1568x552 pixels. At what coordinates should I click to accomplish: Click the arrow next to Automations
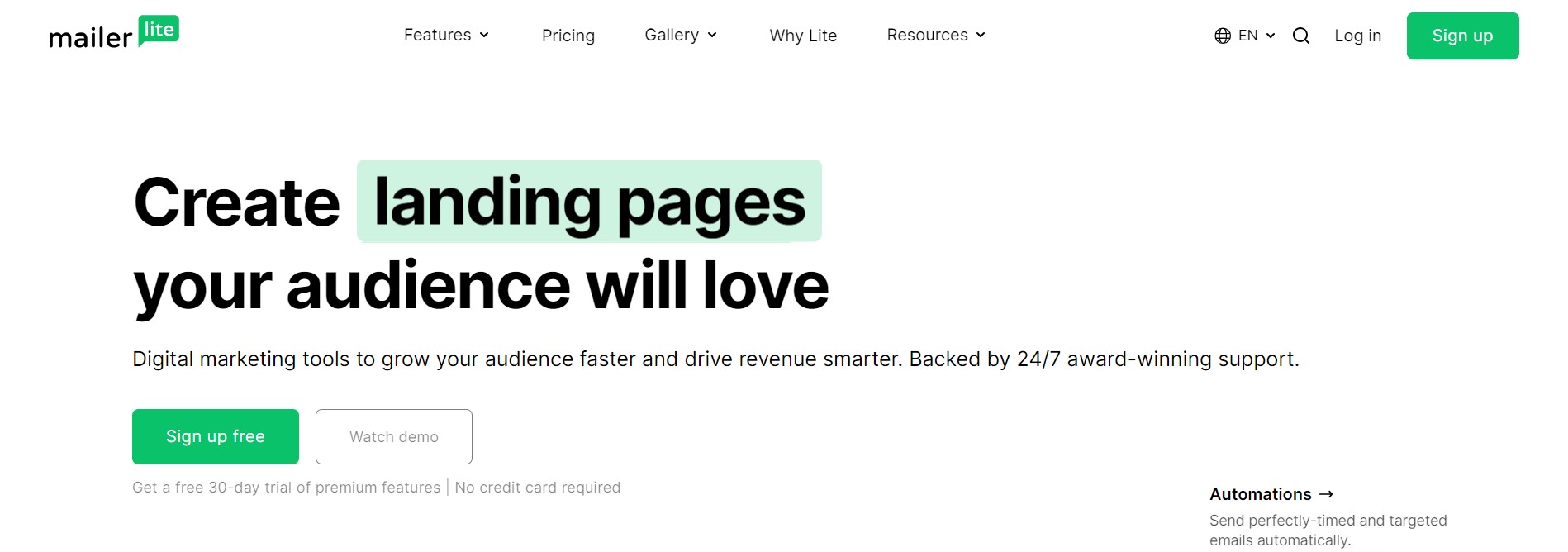(1326, 494)
